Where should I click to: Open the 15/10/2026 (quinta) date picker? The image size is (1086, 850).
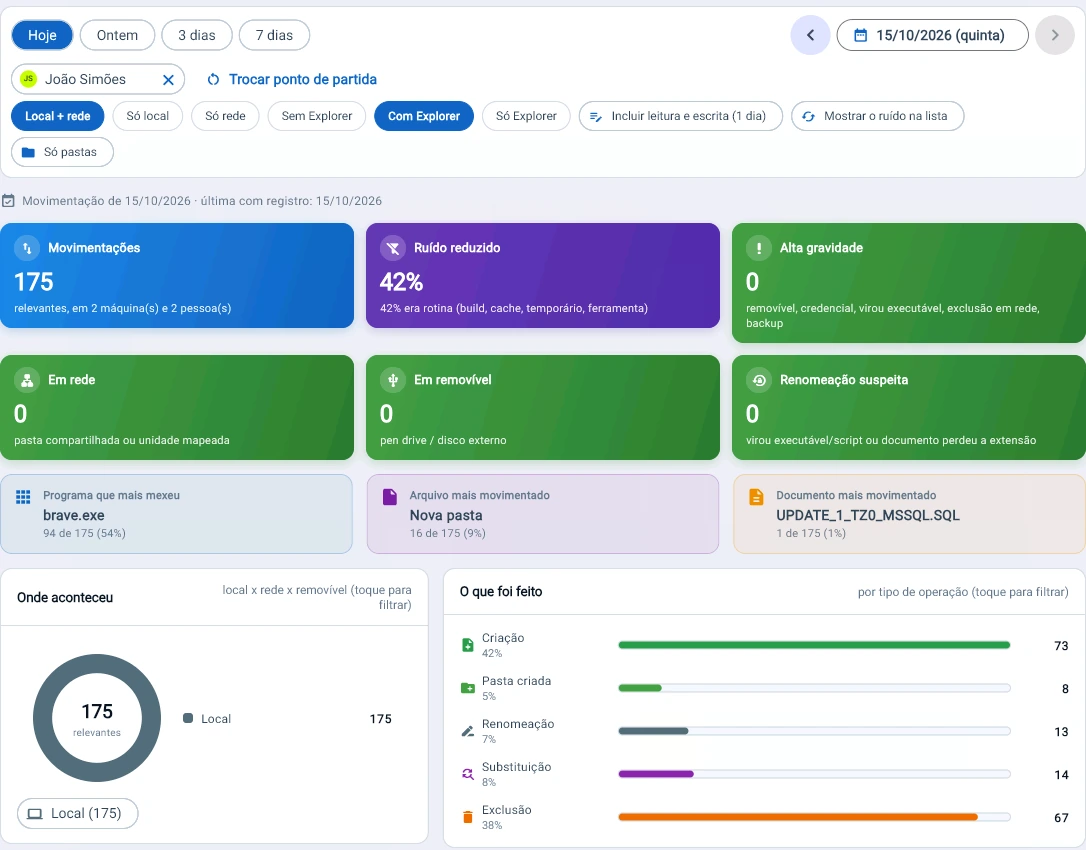click(x=932, y=35)
